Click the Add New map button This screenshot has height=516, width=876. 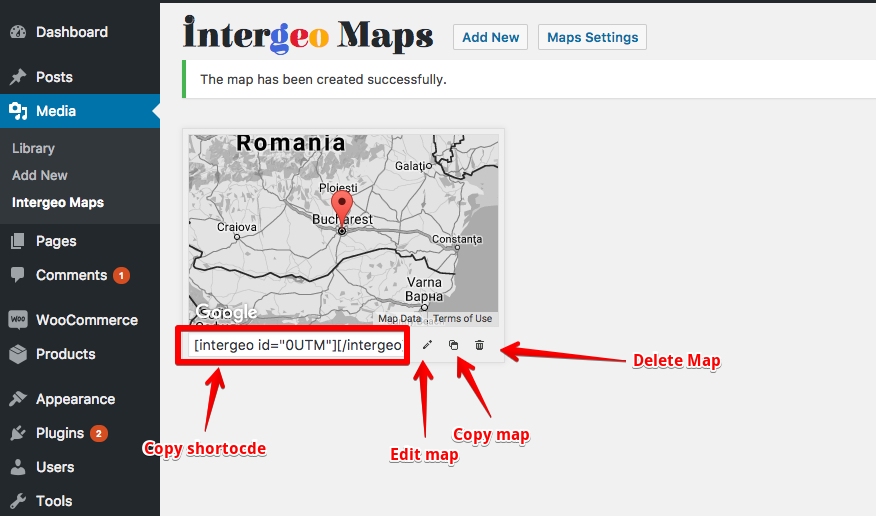pyautogui.click(x=491, y=37)
